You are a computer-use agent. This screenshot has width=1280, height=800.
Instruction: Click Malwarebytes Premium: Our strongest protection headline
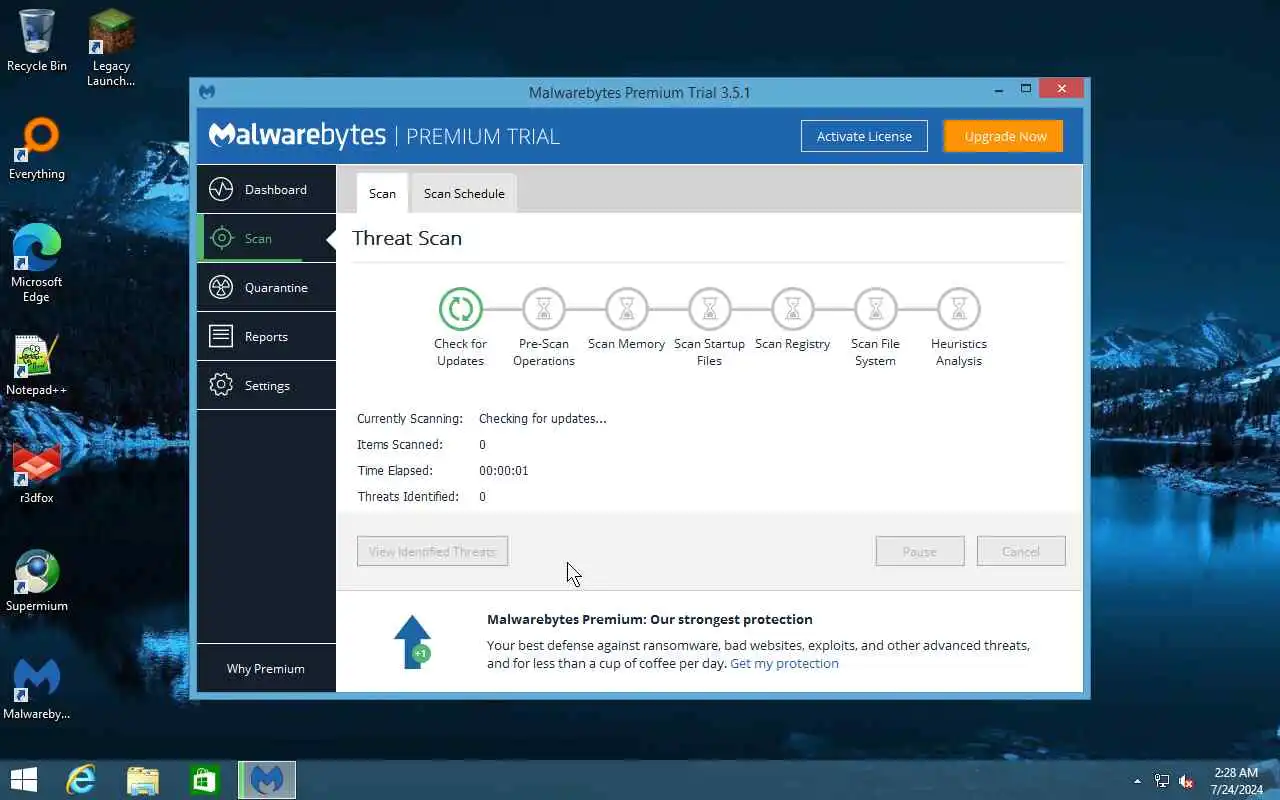click(650, 619)
